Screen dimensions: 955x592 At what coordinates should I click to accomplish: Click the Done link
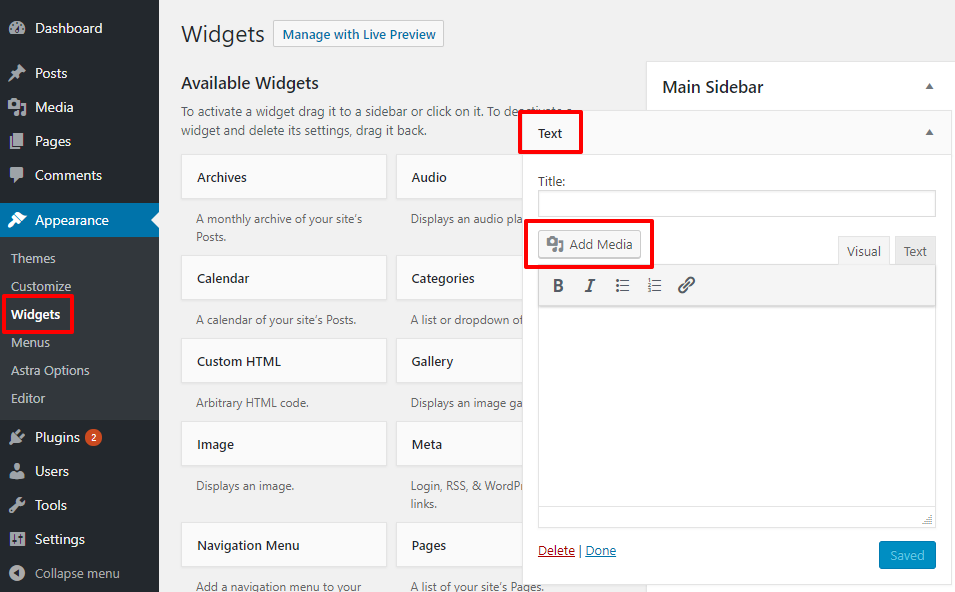pyautogui.click(x=600, y=550)
